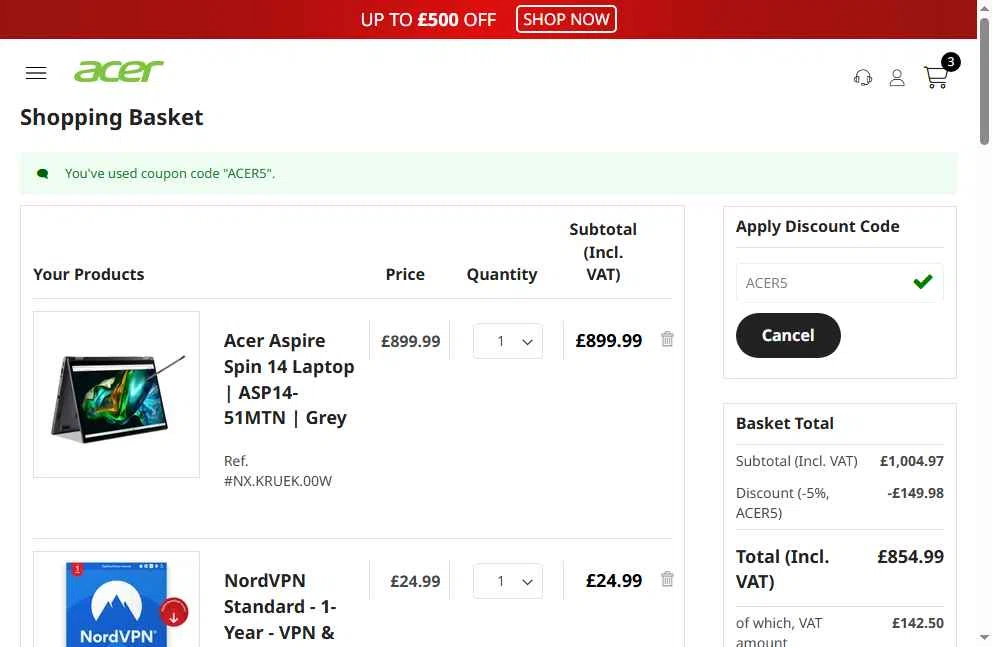Remove Acer Aspire Spin 14 with trash icon

tap(667, 340)
